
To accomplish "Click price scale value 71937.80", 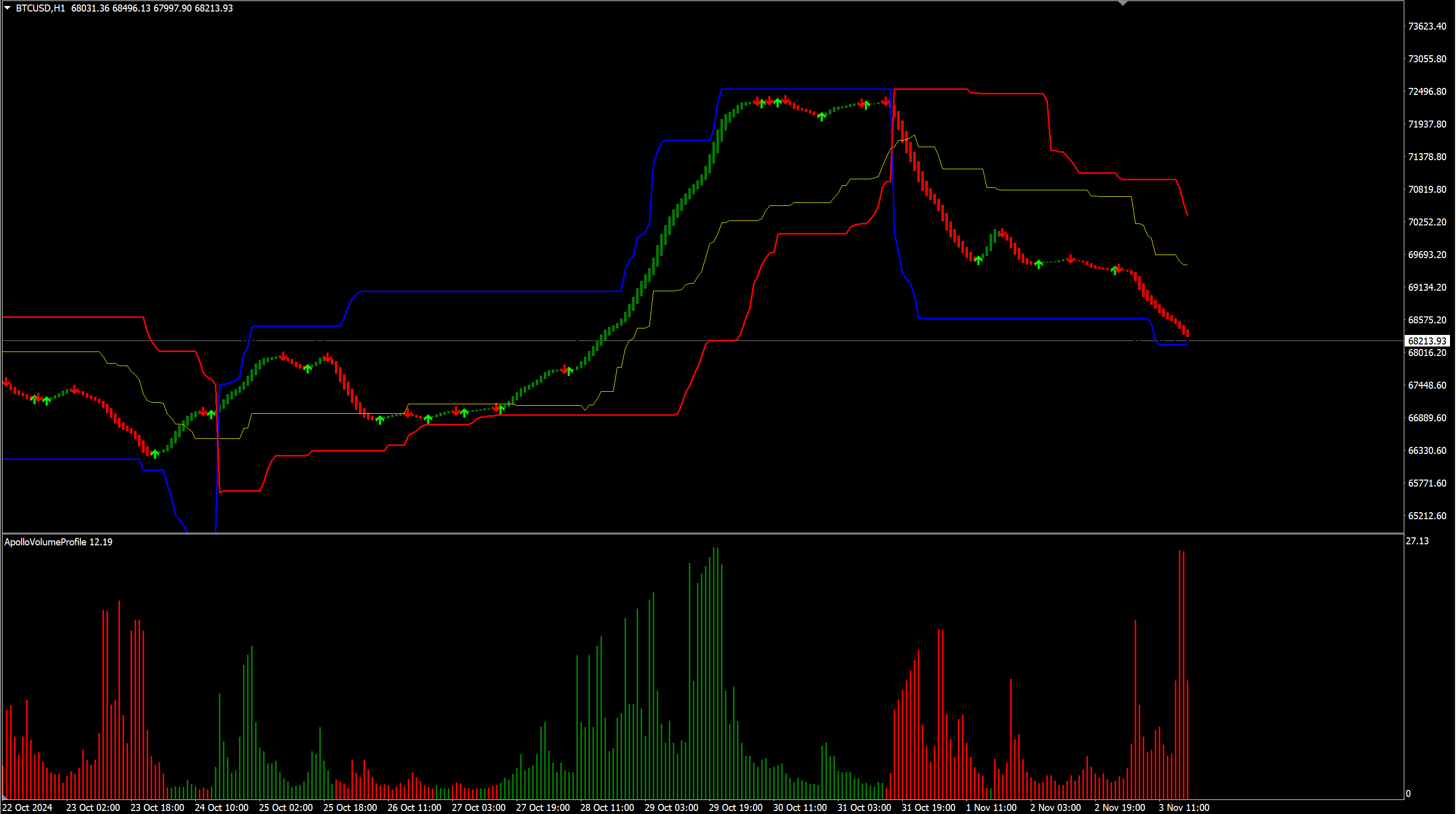I will 1427,124.
